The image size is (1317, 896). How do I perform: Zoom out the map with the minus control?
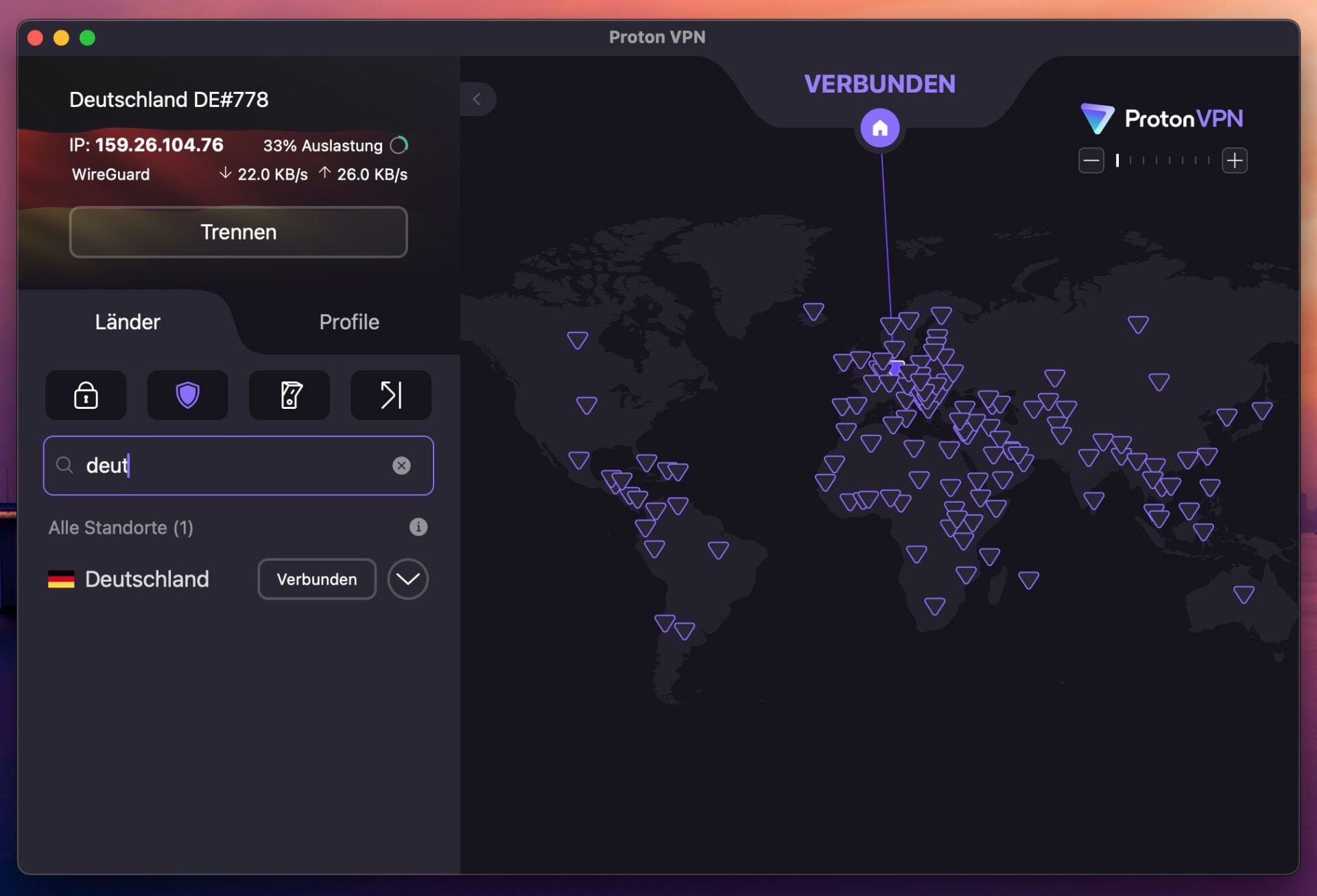point(1091,160)
